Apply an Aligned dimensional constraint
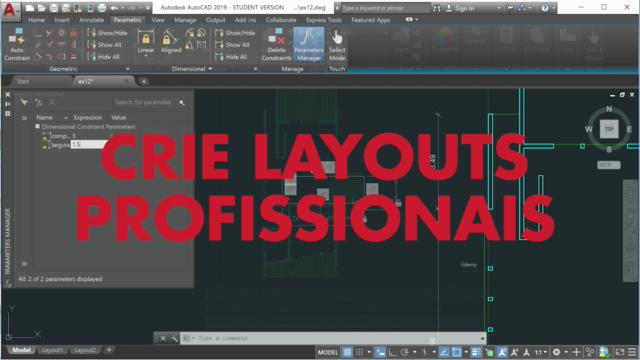Viewport: 640px width, 360px height. 171,41
